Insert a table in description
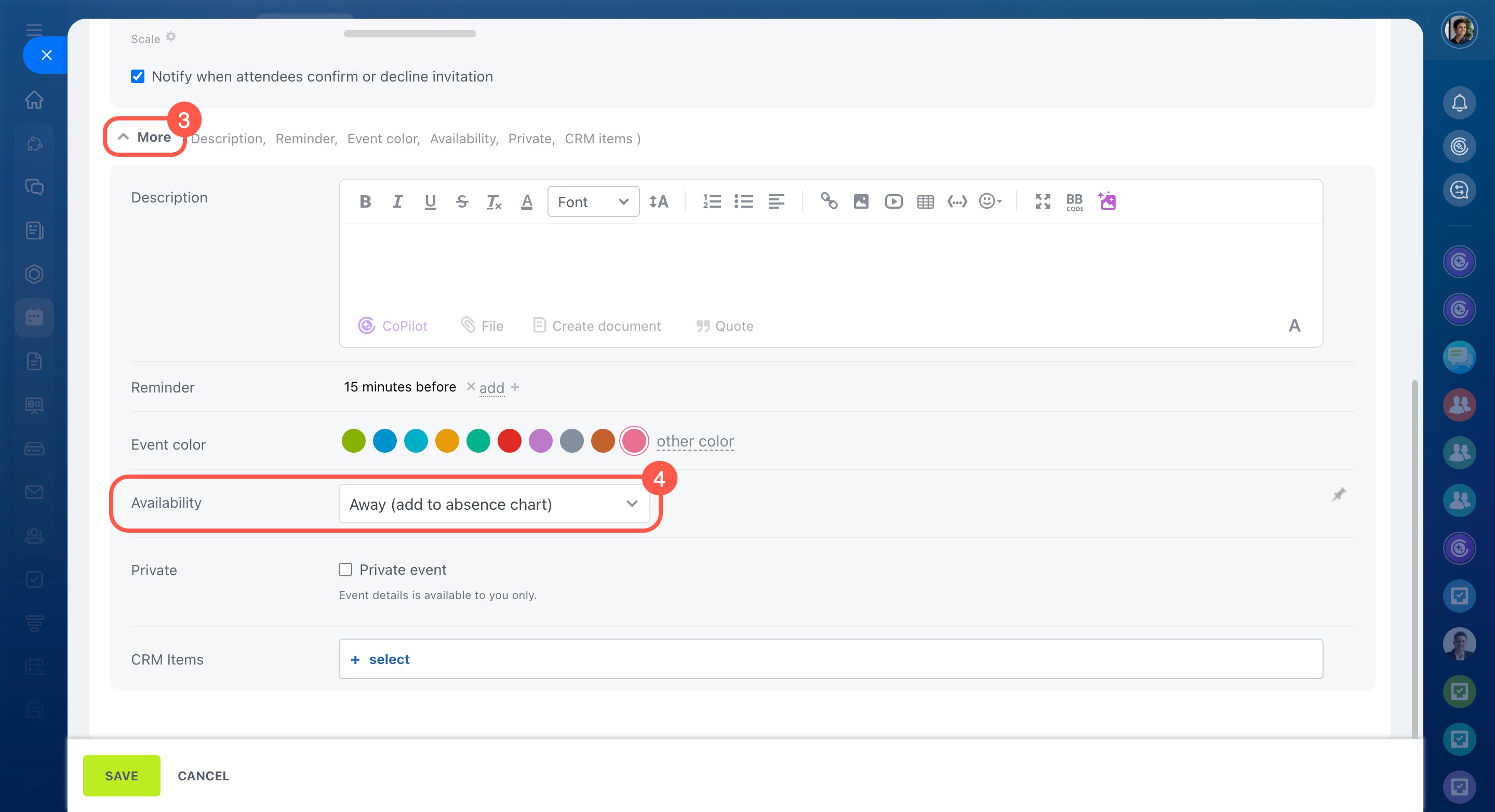Screen dimensions: 1495x812 click(x=926, y=201)
